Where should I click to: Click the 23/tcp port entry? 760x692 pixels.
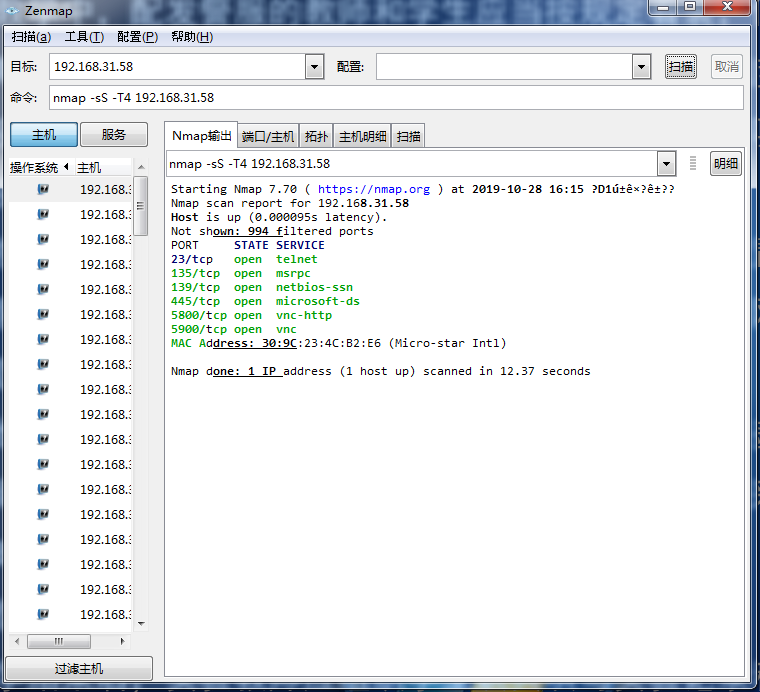192,259
